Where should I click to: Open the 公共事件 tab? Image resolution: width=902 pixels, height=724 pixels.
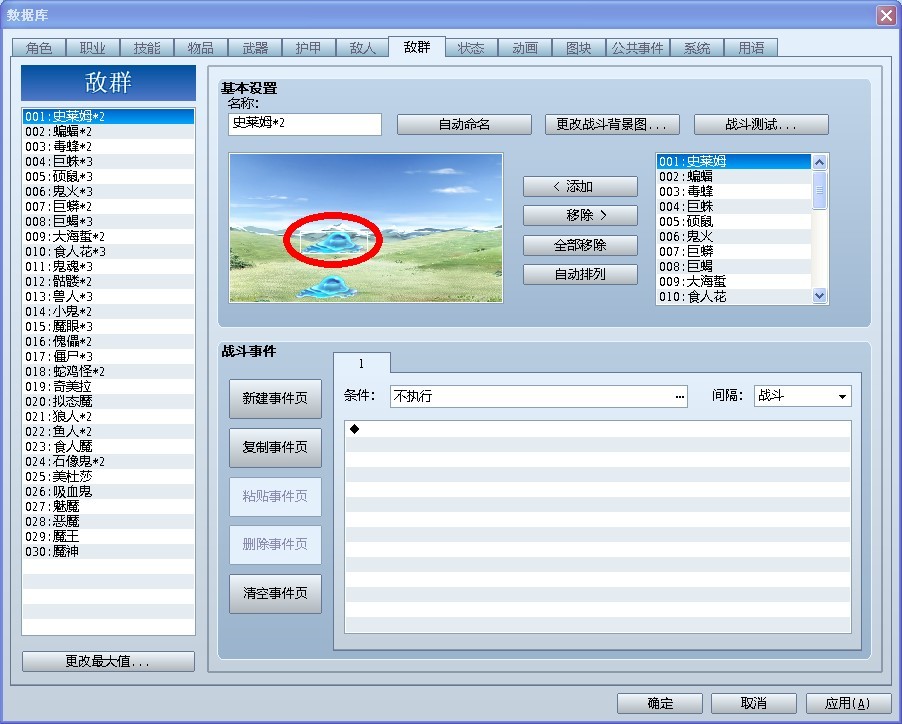tap(637, 48)
